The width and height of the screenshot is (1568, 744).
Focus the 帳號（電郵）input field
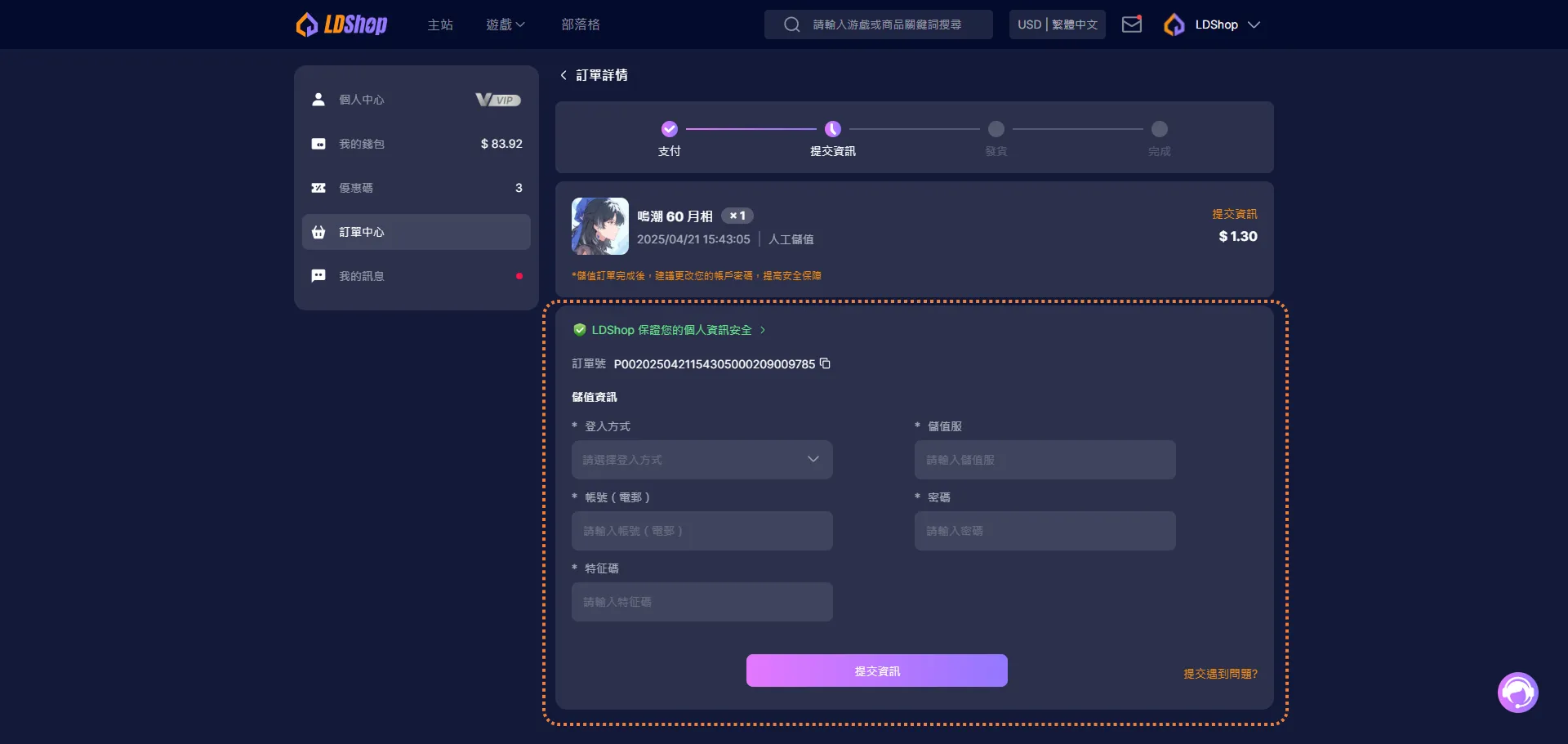pos(702,531)
